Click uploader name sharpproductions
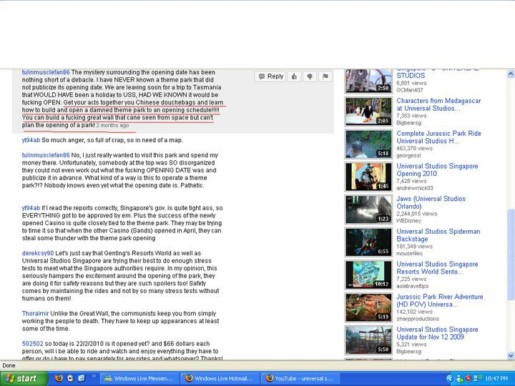The image size is (515, 386). tap(417, 319)
